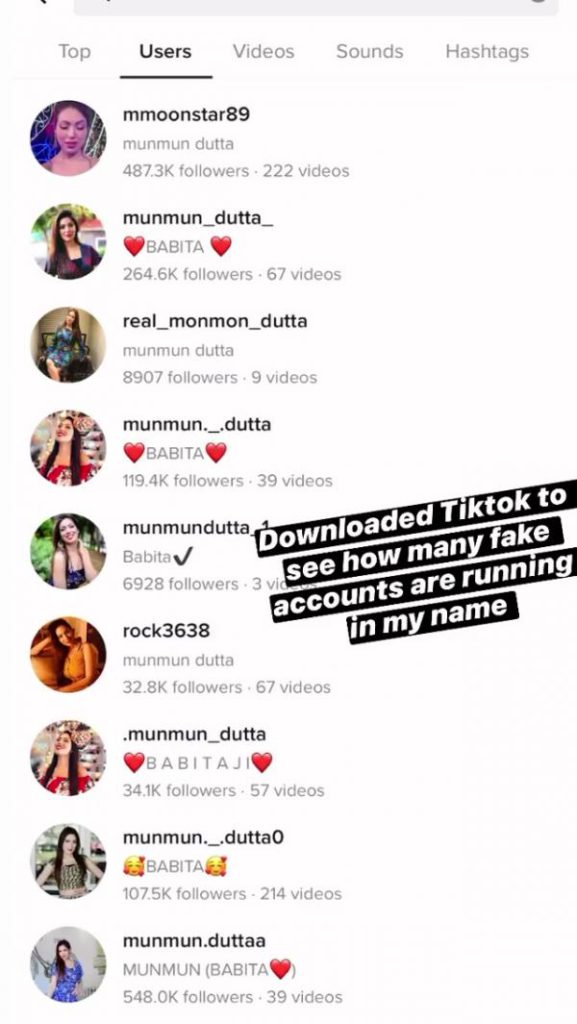Select the Users tab

click(165, 52)
